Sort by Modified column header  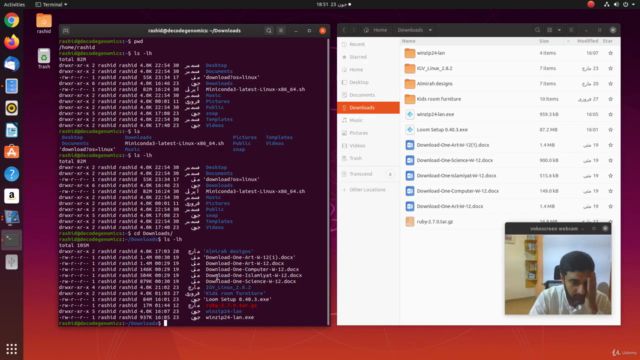pos(587,41)
